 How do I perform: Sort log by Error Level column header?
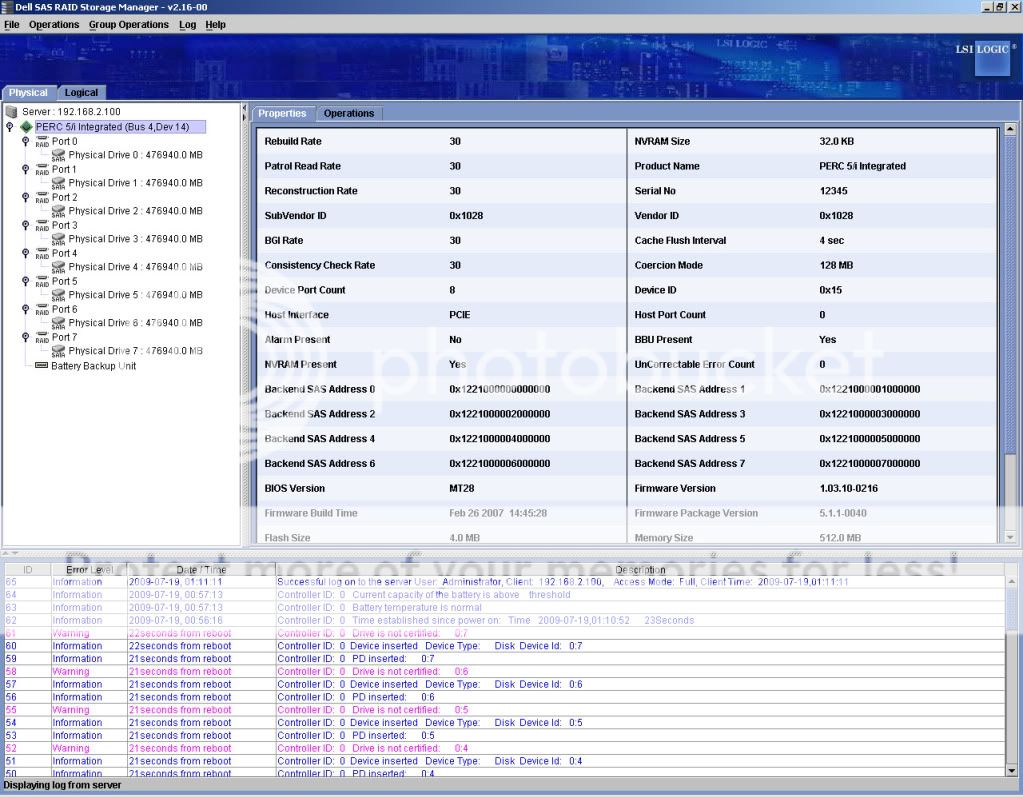click(x=89, y=570)
